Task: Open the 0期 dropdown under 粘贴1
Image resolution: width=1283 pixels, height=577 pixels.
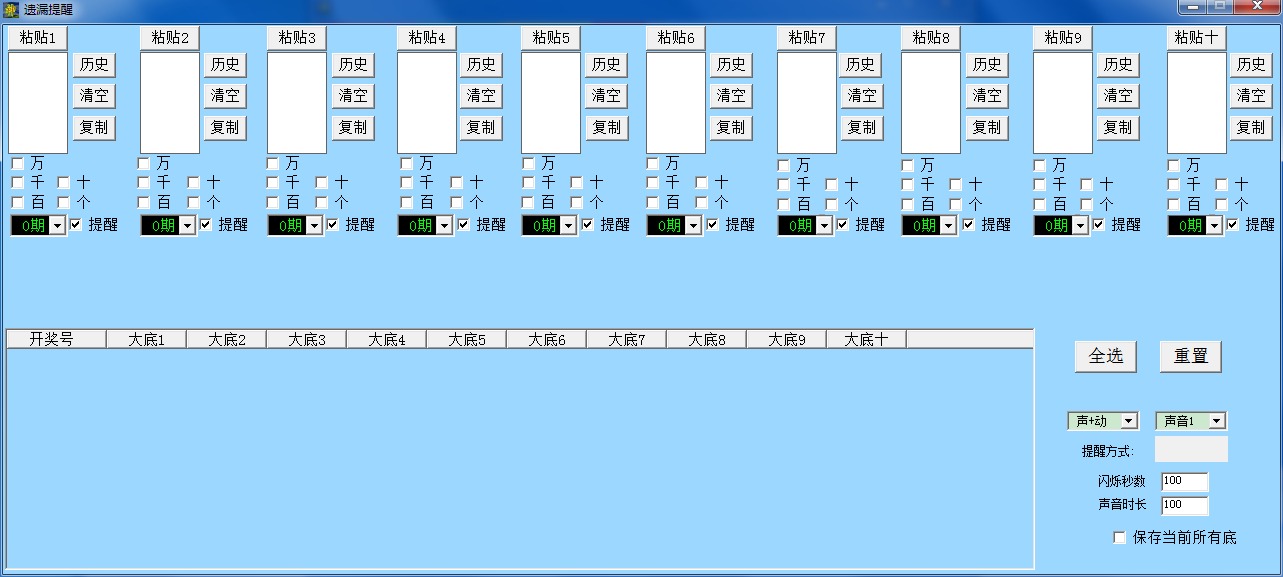Action: click(57, 226)
